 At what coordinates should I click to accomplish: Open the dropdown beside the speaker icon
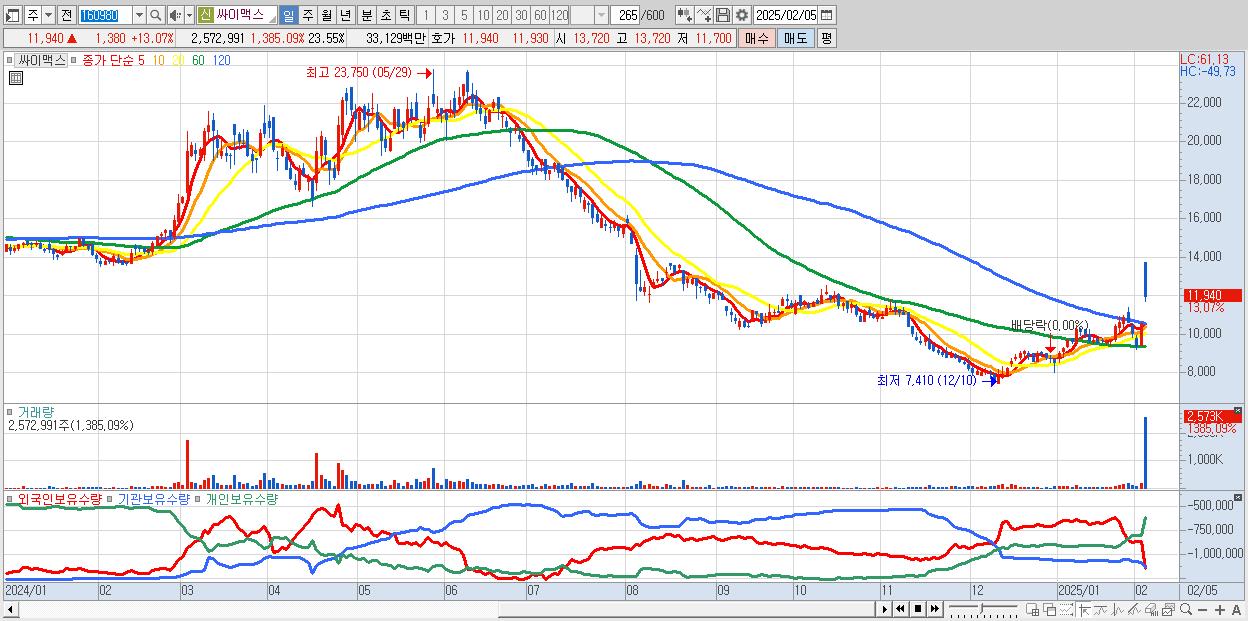189,15
